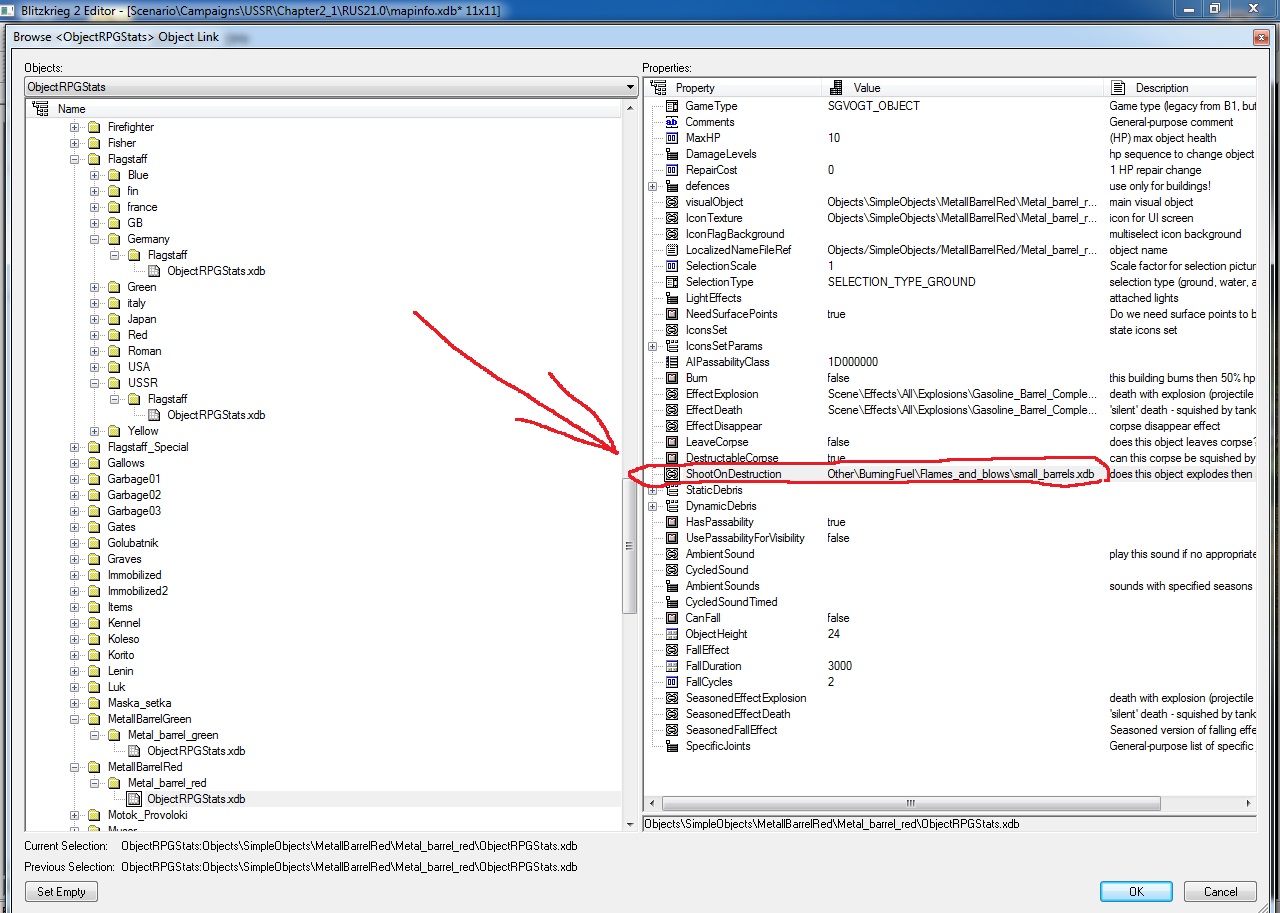Click the NeedSurfacePoints property icon
Viewport: 1280px width, 913px height.
tap(672, 314)
